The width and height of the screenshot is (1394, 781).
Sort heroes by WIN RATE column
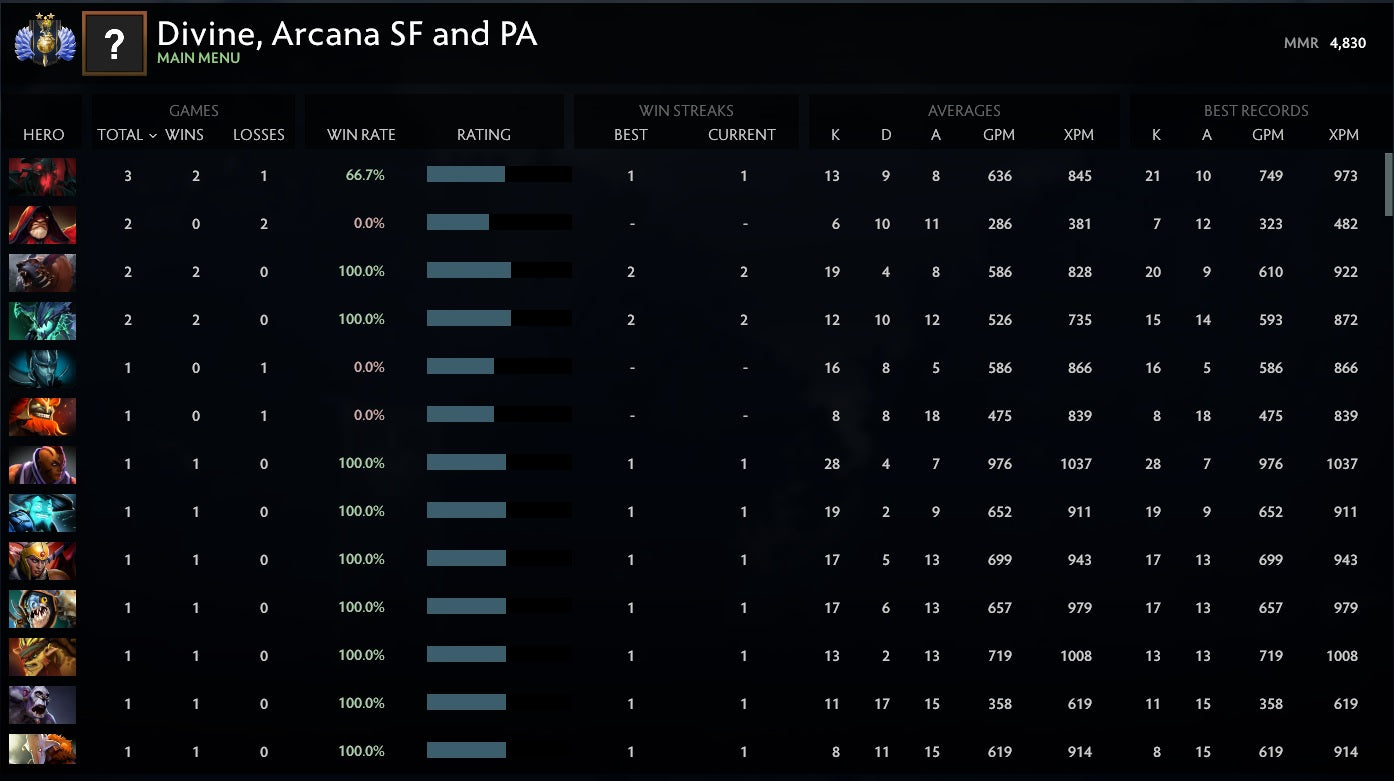(x=361, y=134)
